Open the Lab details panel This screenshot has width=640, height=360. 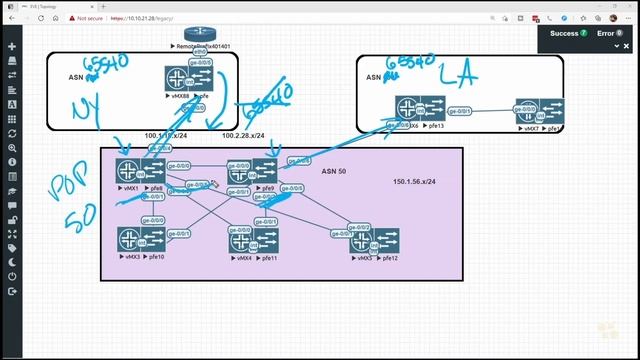12,177
